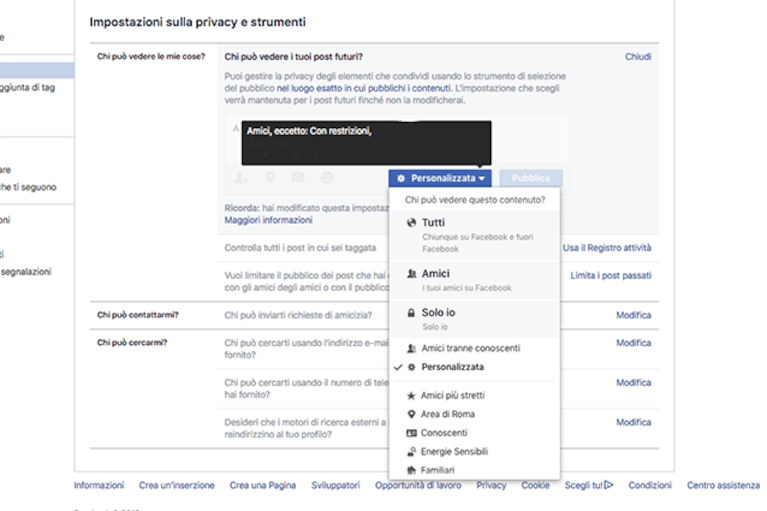
Task: Click the gear icon on Personalizzata button
Action: tap(401, 178)
